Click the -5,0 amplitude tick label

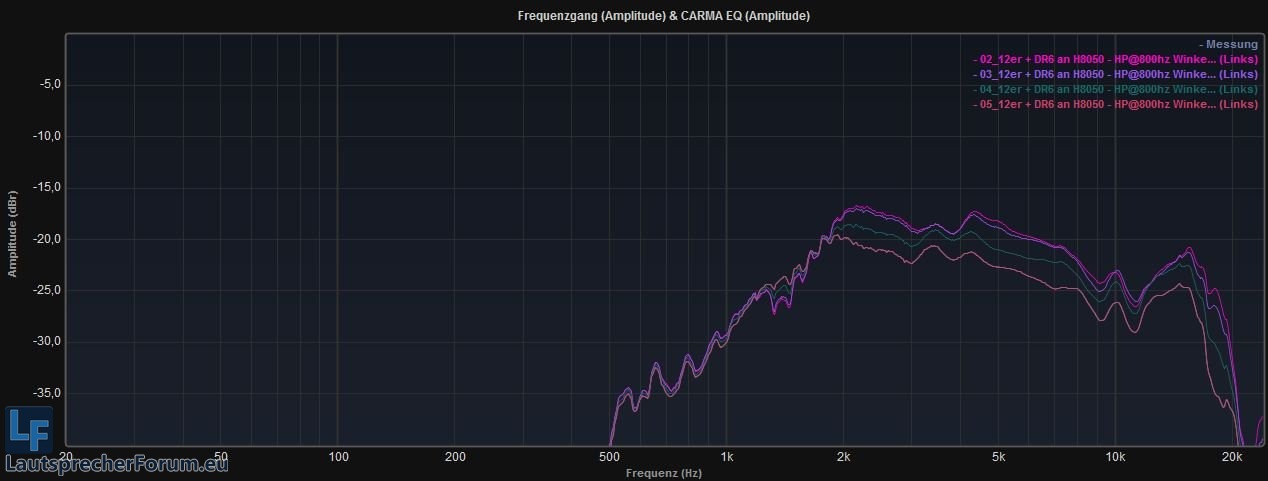pos(51,84)
